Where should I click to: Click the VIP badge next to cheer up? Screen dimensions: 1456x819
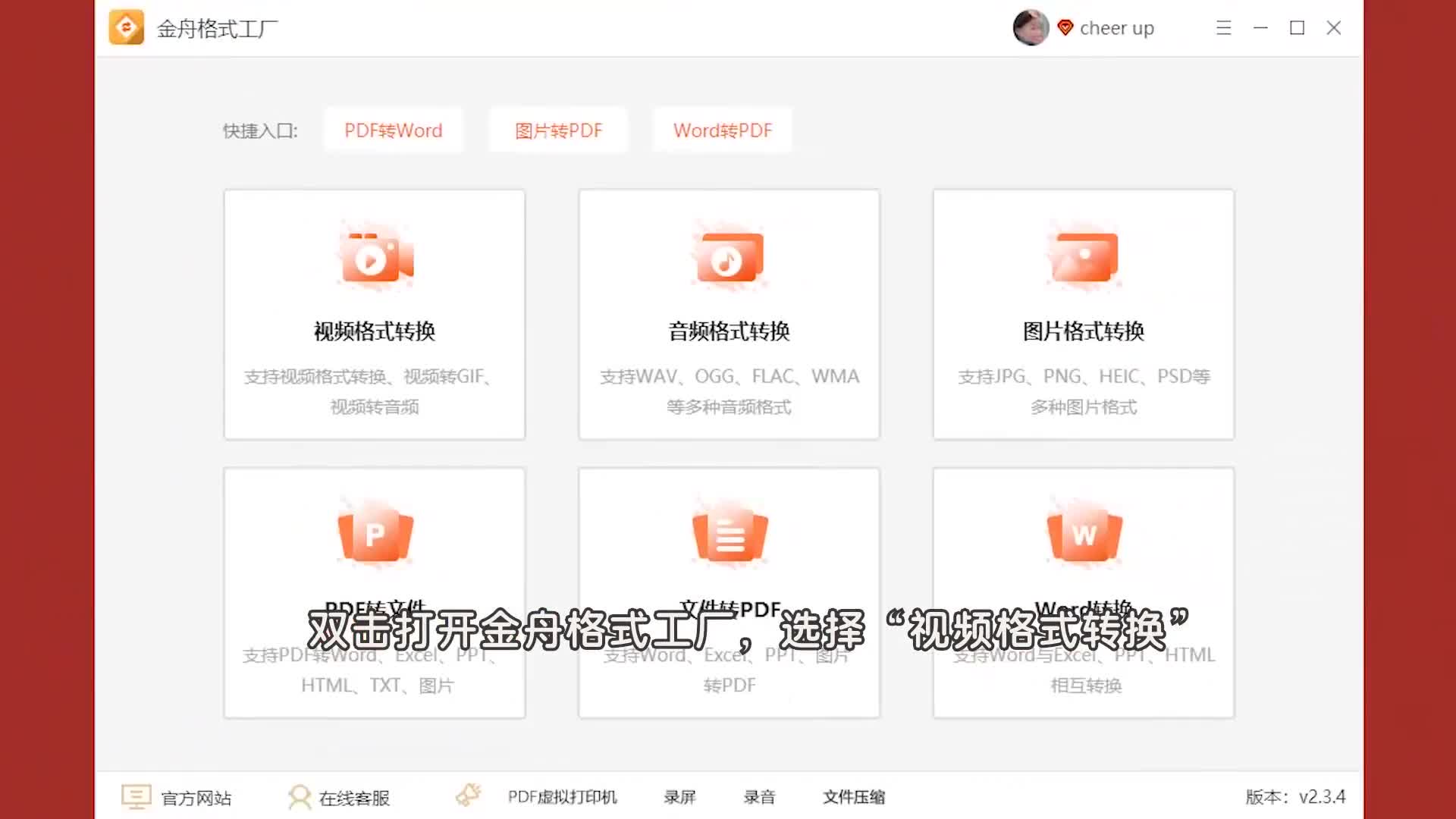click(x=1065, y=27)
